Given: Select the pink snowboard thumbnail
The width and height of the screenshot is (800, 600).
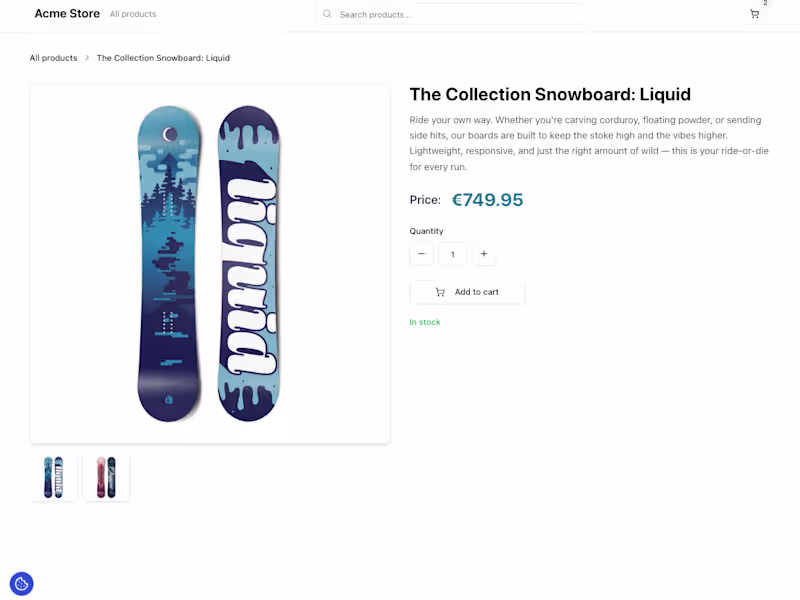Looking at the screenshot, I should (x=106, y=477).
